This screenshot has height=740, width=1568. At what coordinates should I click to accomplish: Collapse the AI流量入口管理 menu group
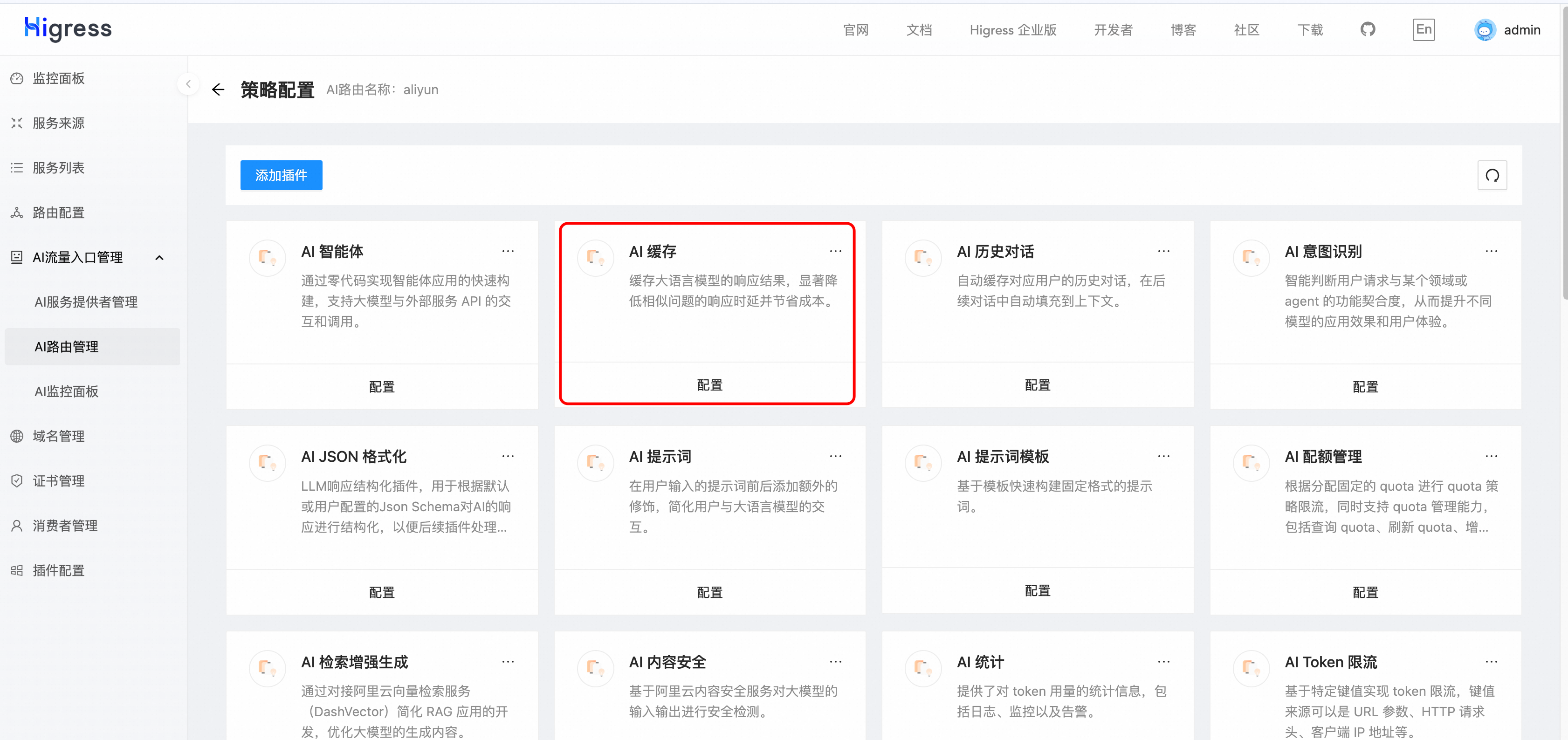point(159,257)
